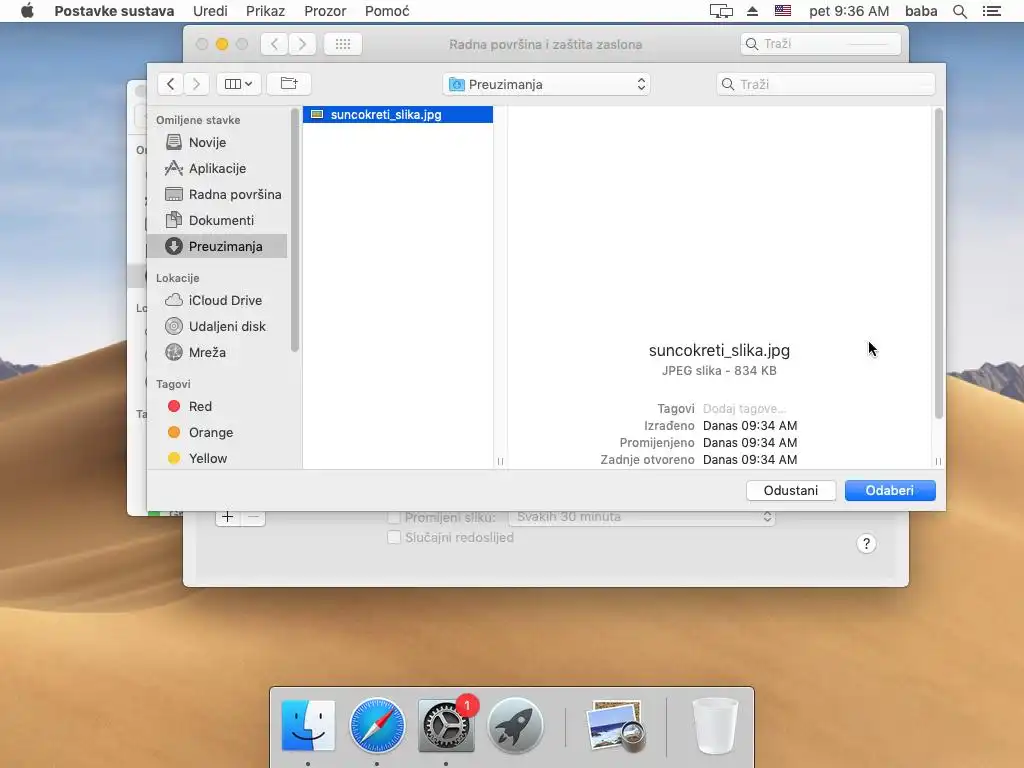
Task: Open the Prikaz menu
Action: (x=265, y=11)
